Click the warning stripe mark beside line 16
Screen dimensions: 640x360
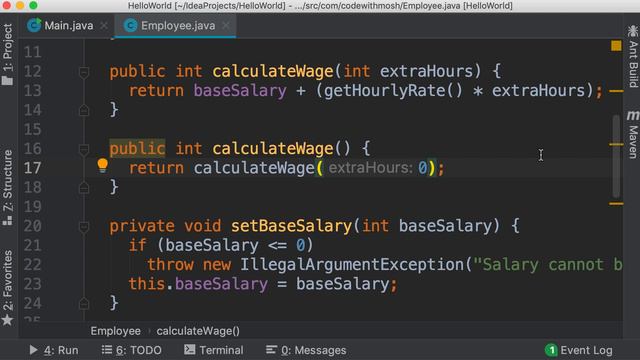(616, 144)
